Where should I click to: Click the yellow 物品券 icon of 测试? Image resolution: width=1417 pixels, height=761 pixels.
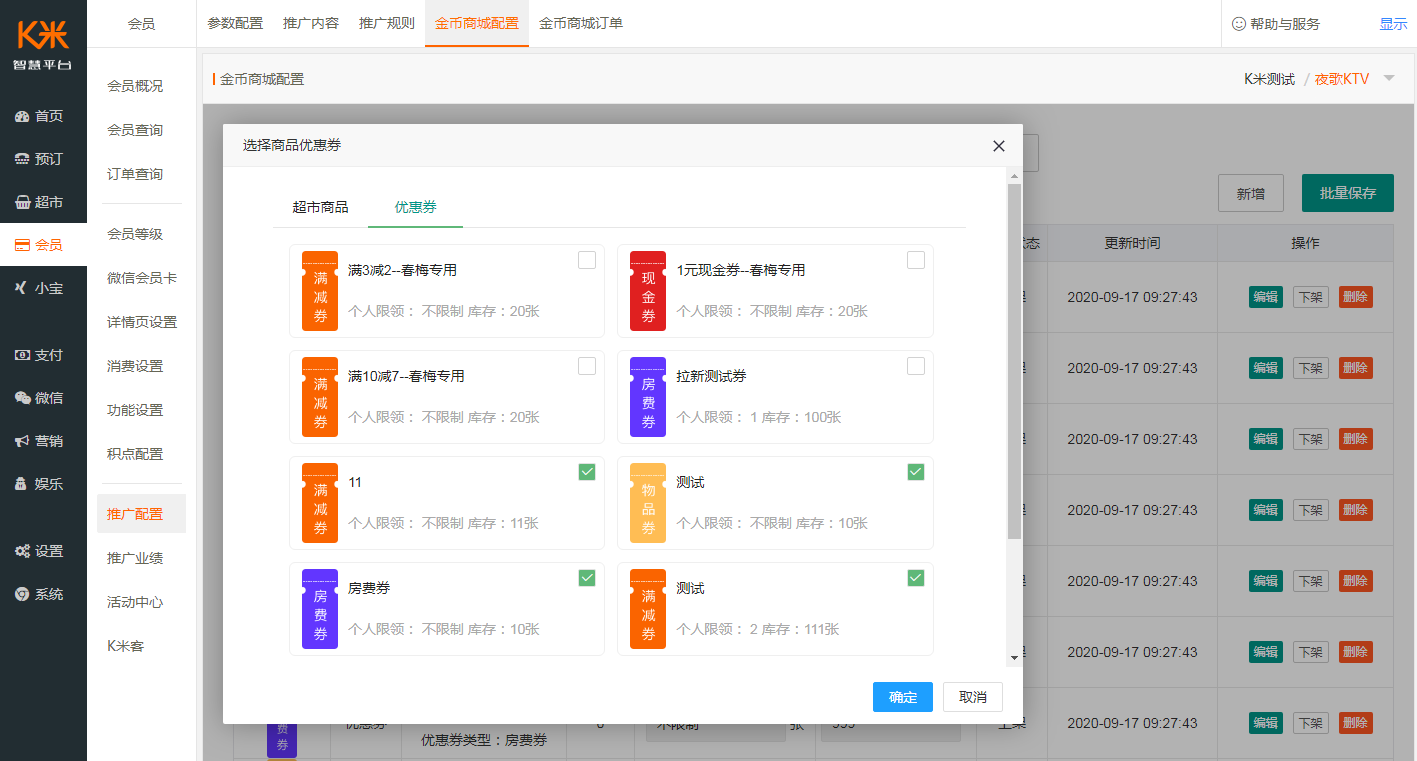648,503
